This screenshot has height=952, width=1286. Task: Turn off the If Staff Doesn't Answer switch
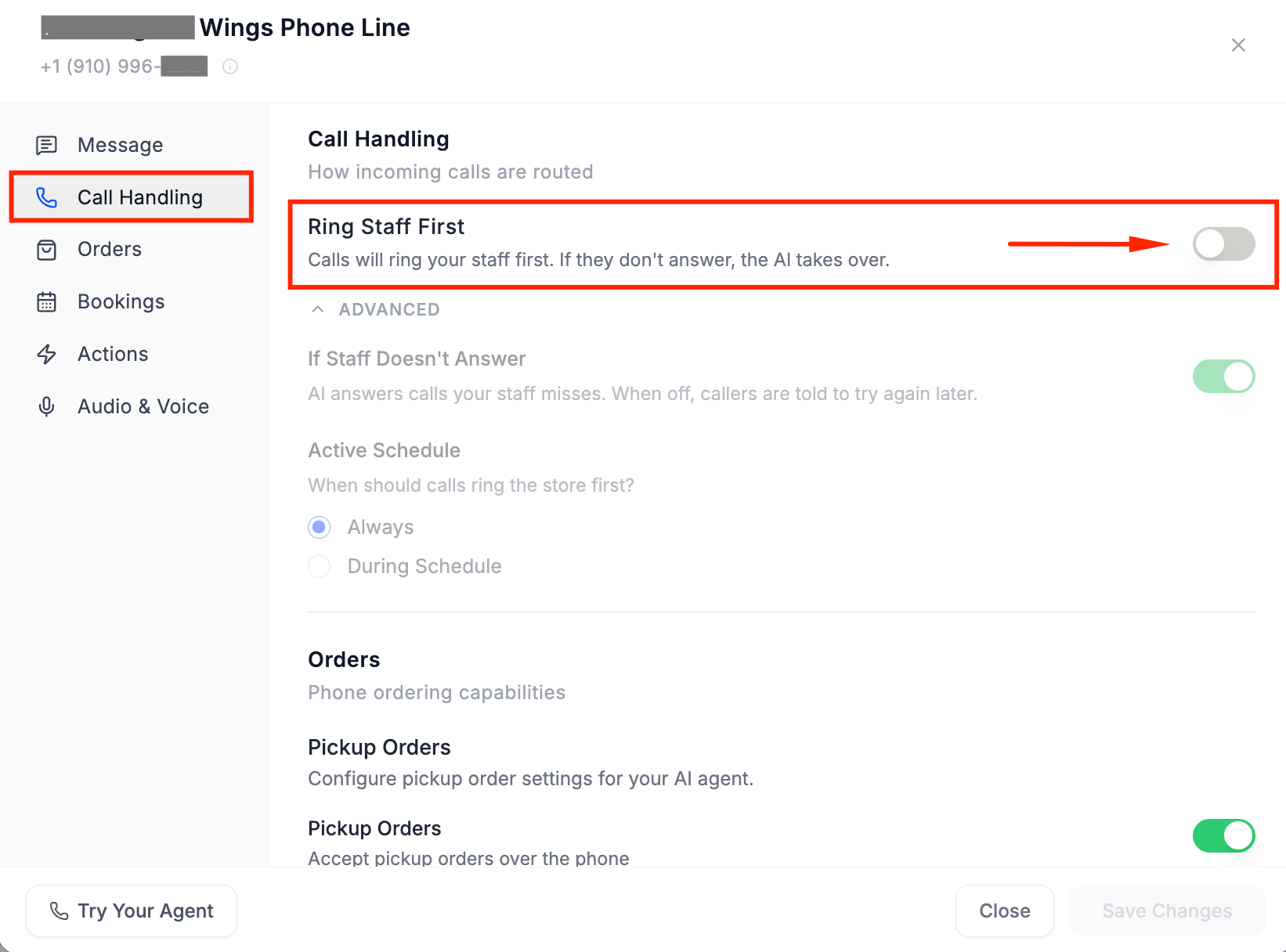click(x=1223, y=376)
